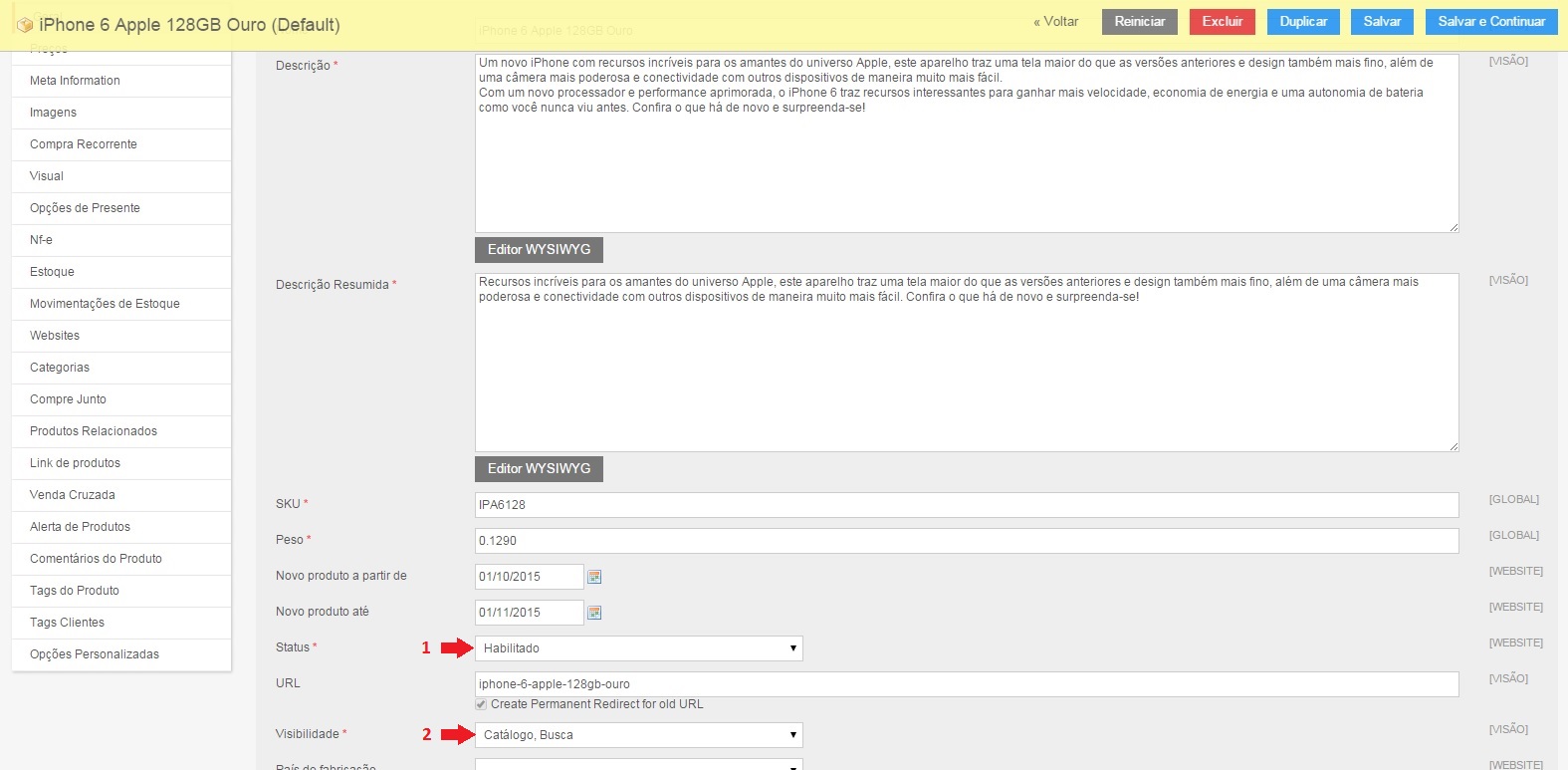Focus the Descrição Resumida text area
Image resolution: width=1568 pixels, height=770 pixels.
pyautogui.click(x=967, y=363)
